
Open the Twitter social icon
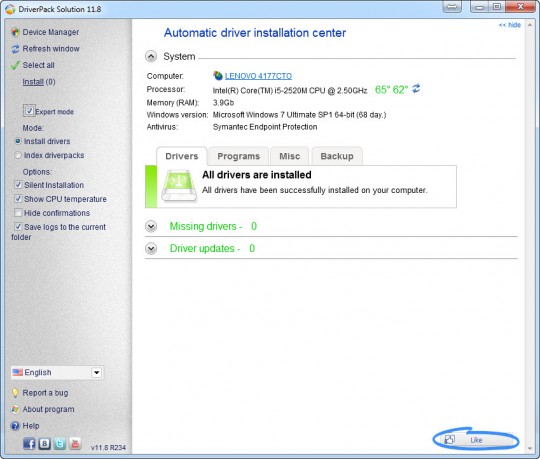tap(60, 444)
